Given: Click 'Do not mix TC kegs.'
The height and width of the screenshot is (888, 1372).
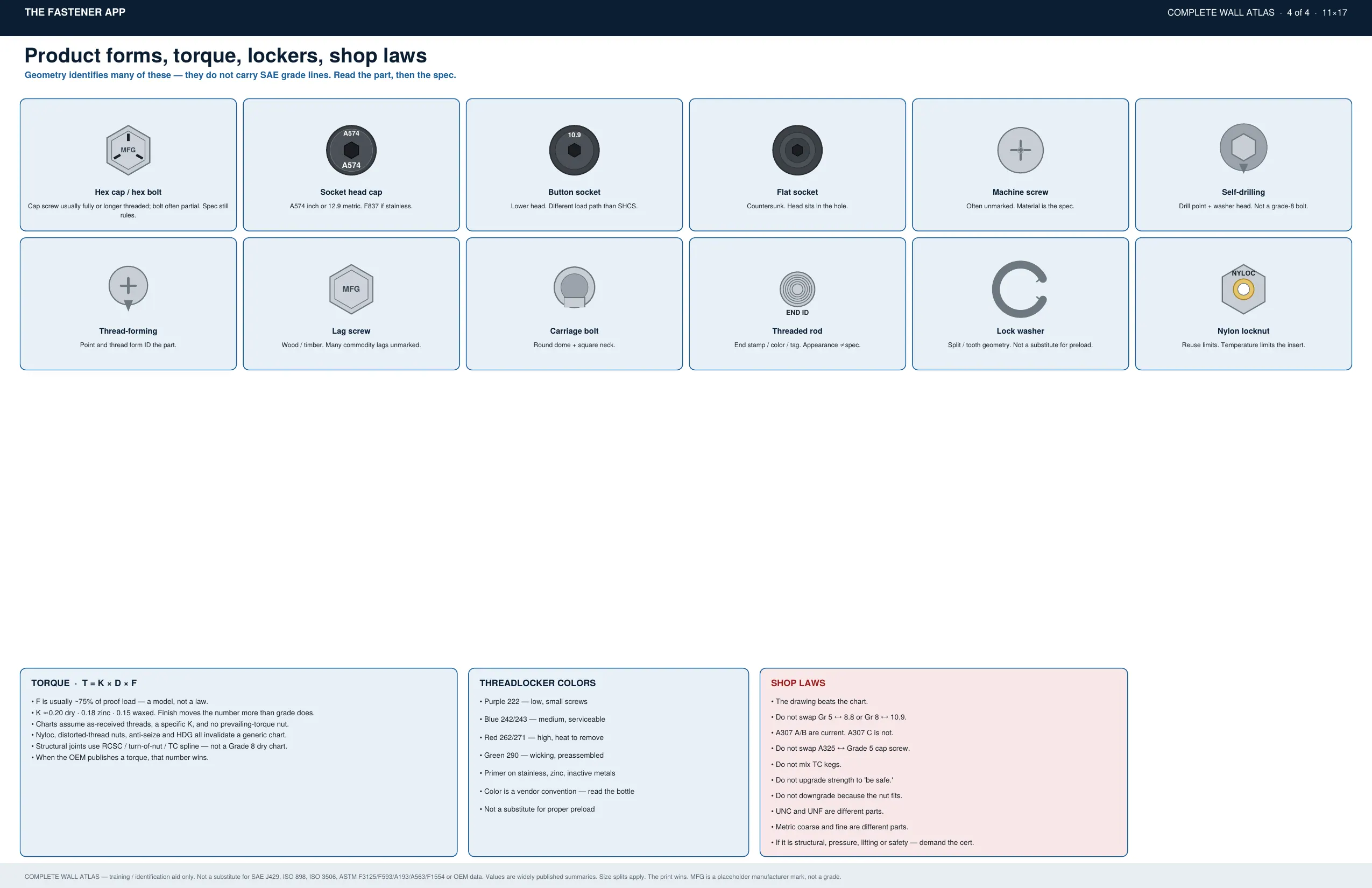Looking at the screenshot, I should 807,765.
